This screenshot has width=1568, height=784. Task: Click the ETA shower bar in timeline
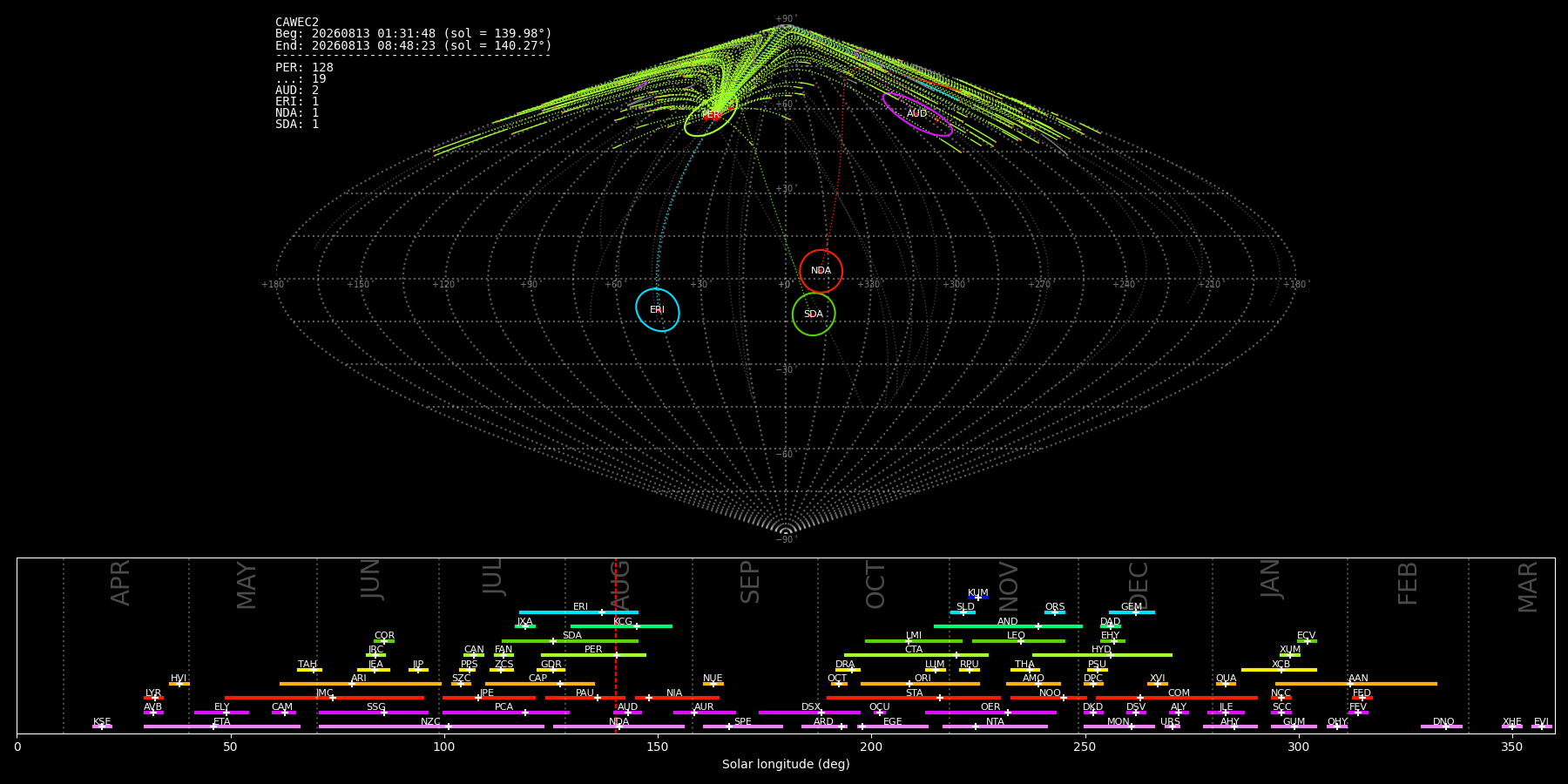coord(222,727)
